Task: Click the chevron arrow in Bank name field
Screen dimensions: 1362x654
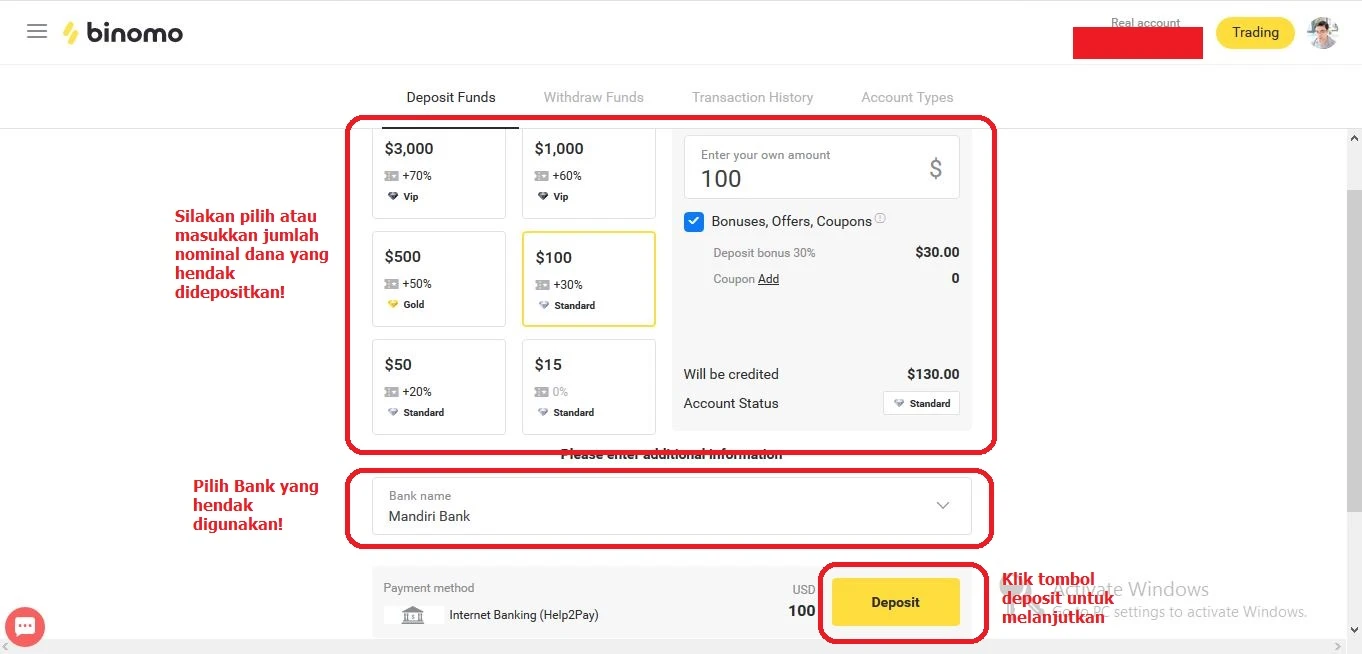Action: click(942, 506)
